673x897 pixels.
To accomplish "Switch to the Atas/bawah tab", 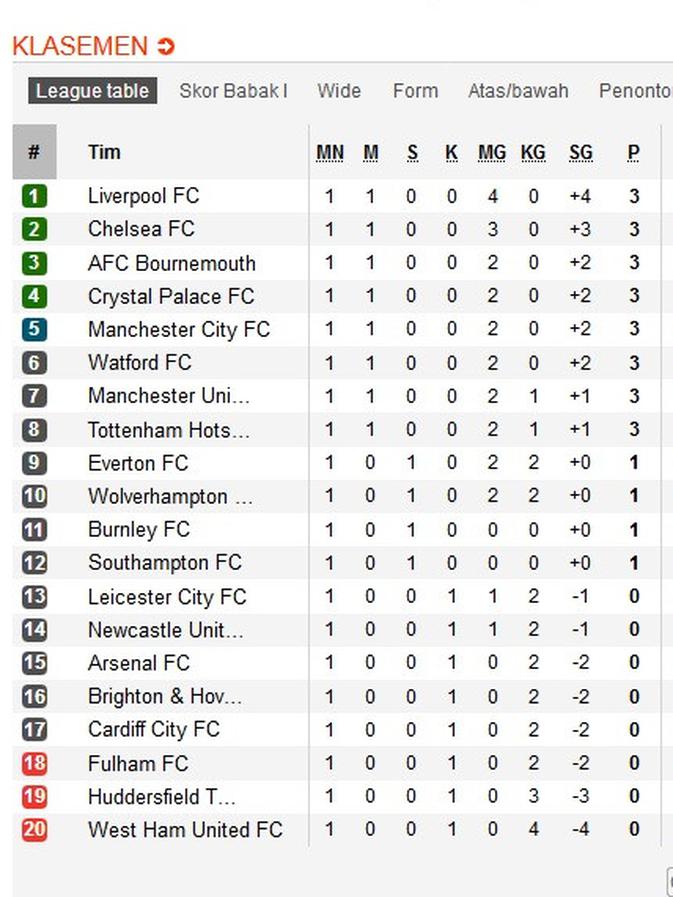I will coord(518,91).
